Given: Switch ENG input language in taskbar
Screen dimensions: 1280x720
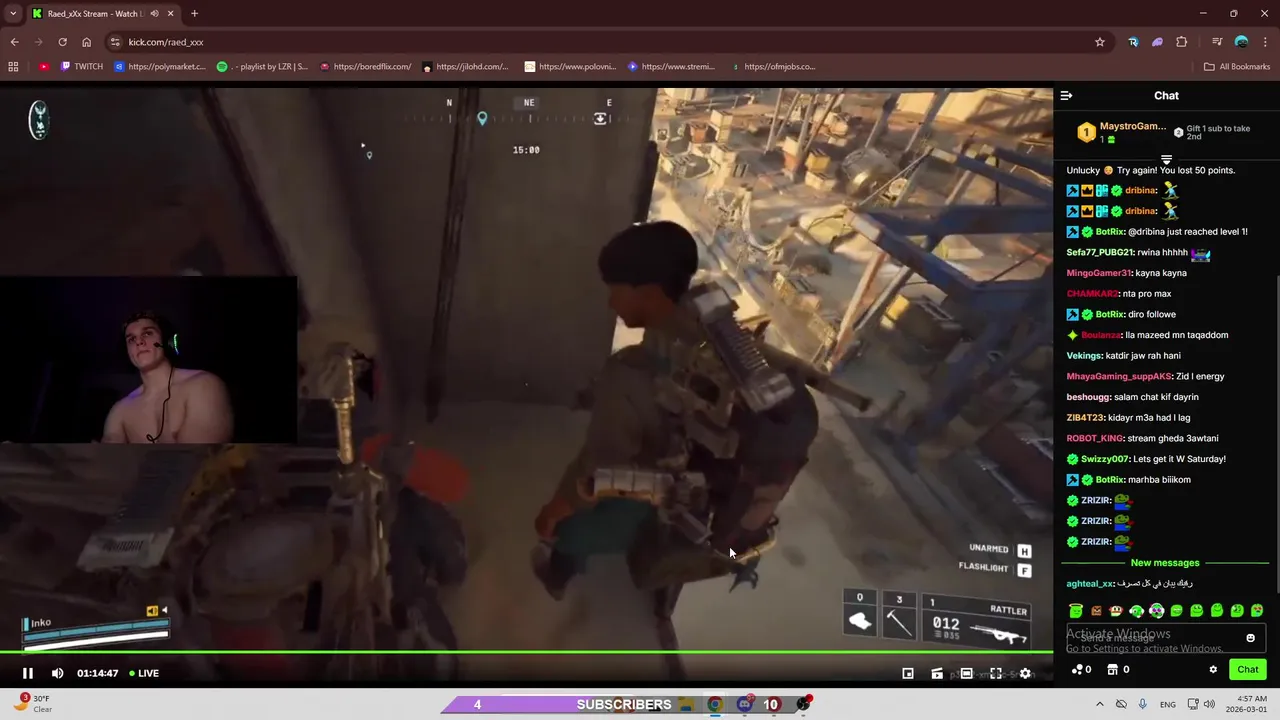Looking at the screenshot, I should pos(1168,704).
